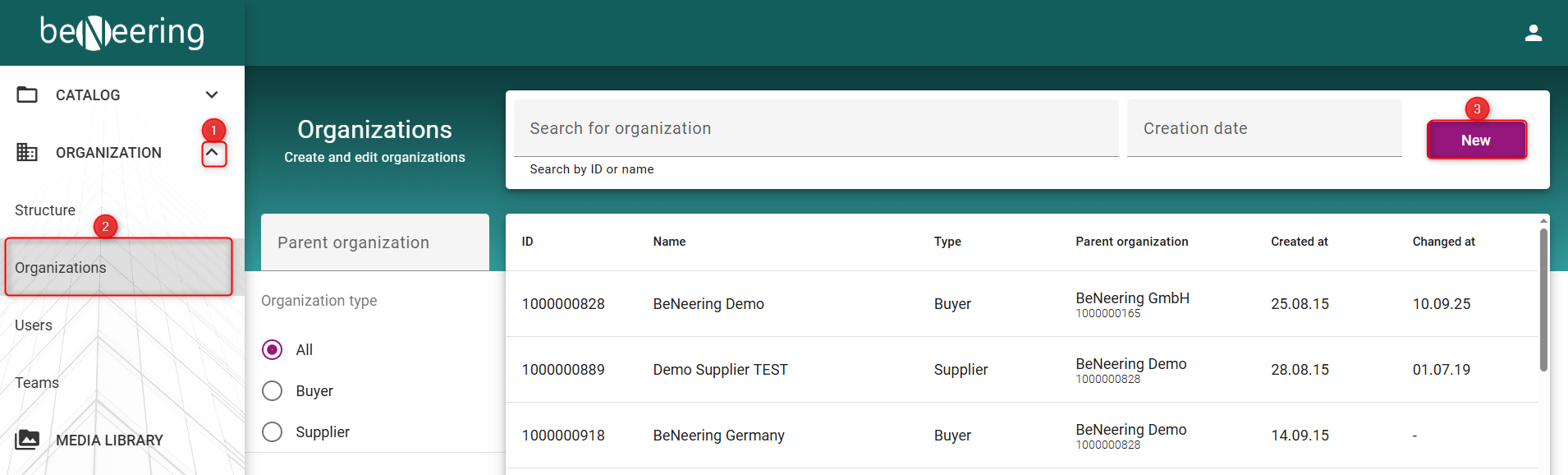Click the table's vertical scrollbar

coord(1543,300)
